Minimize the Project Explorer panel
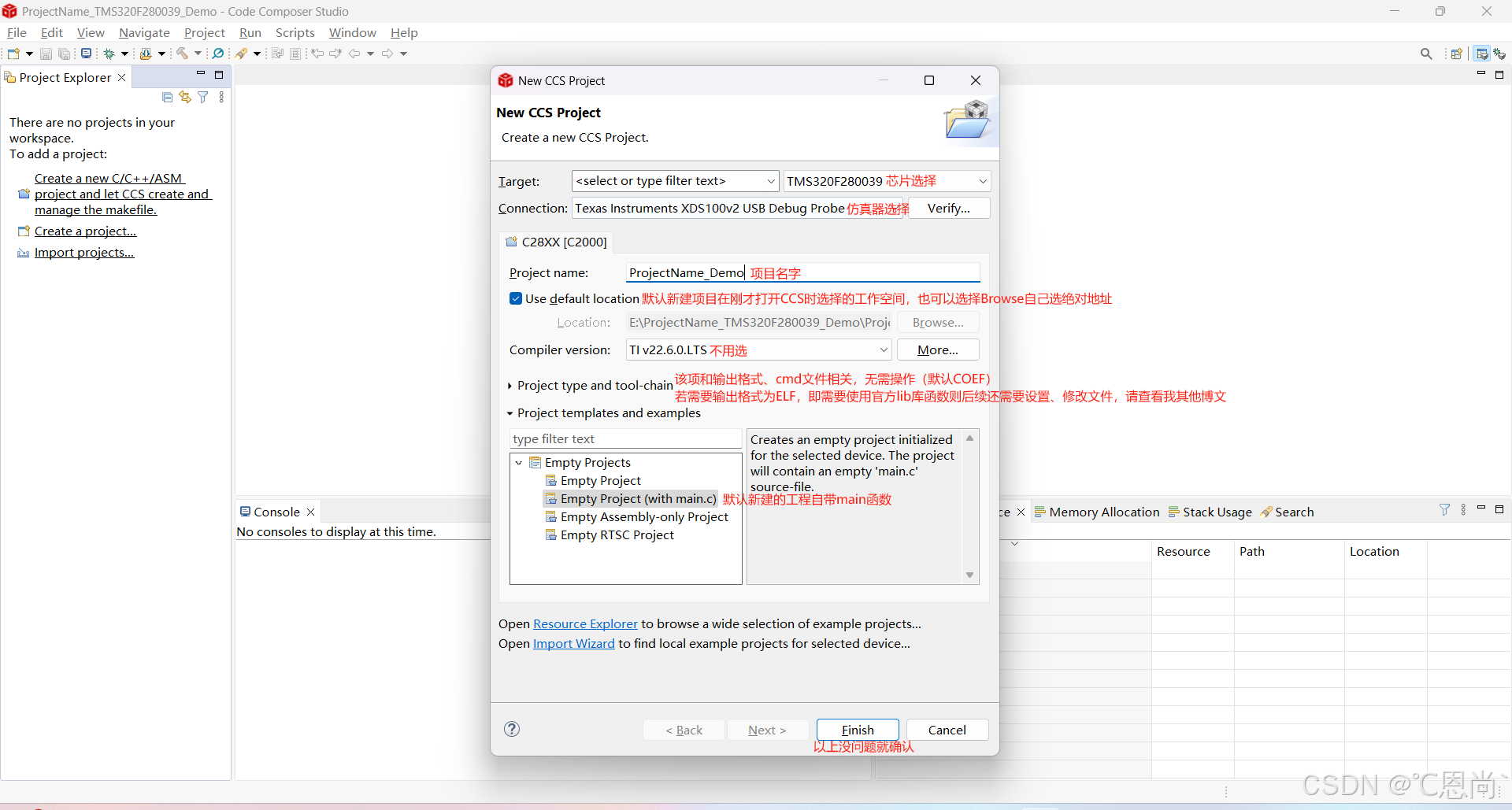This screenshot has height=810, width=1512. (201, 74)
